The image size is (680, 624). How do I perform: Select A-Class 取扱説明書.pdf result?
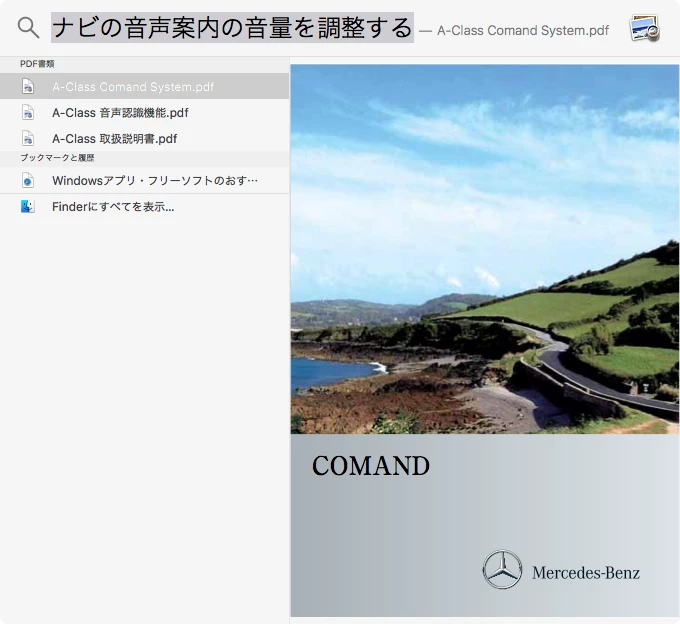click(x=144, y=139)
